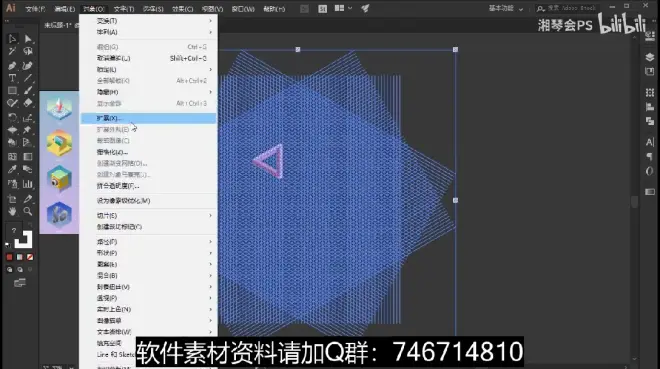Select the Magic Wand tool
660x369 pixels.
pyautogui.click(x=12, y=51)
